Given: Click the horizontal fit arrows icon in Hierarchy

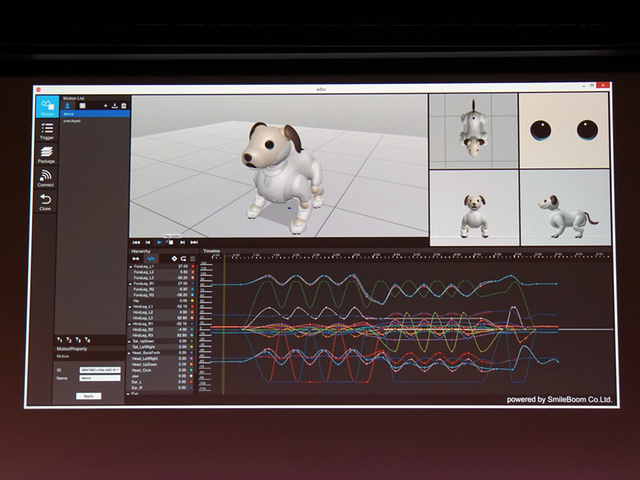Looking at the screenshot, I should point(136,259).
